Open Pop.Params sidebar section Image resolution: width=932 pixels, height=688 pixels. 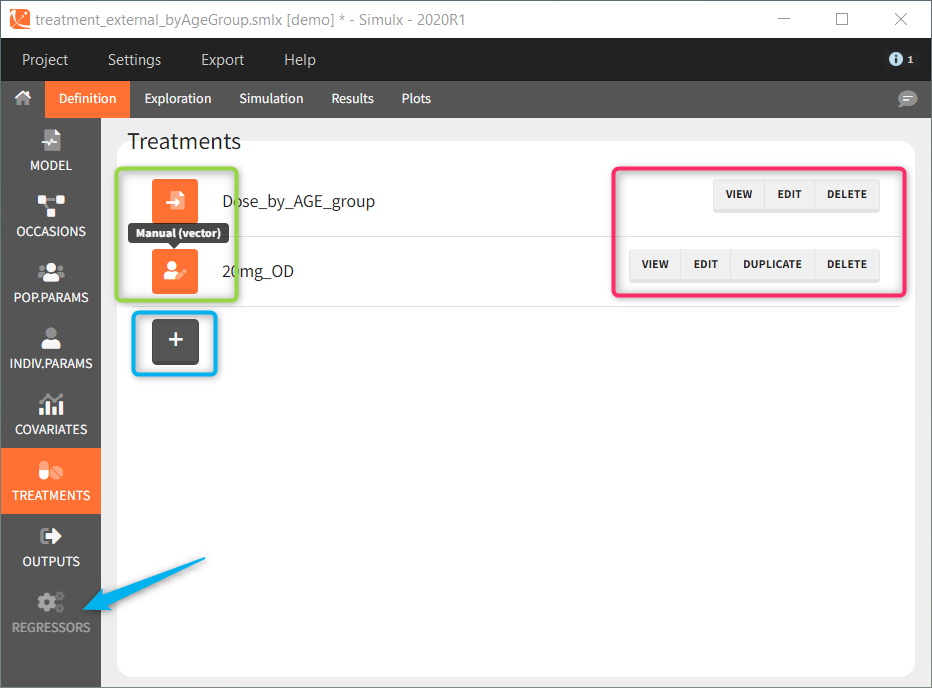pos(50,283)
